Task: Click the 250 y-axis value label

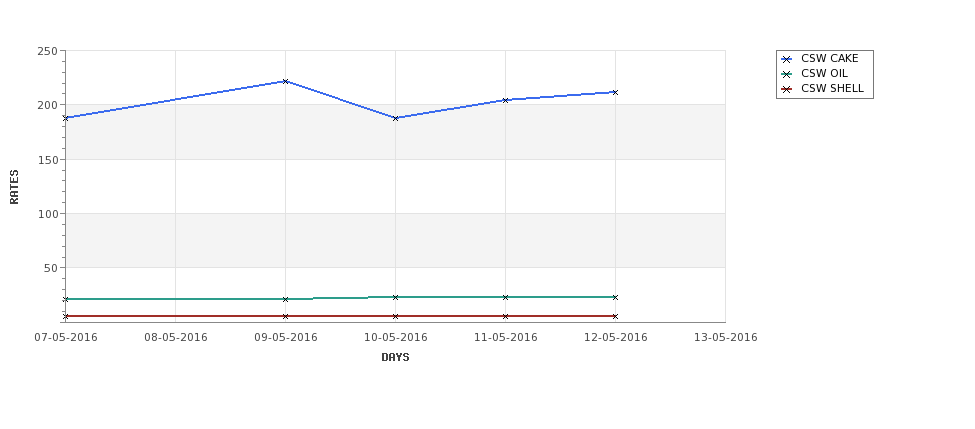Action: point(47,52)
